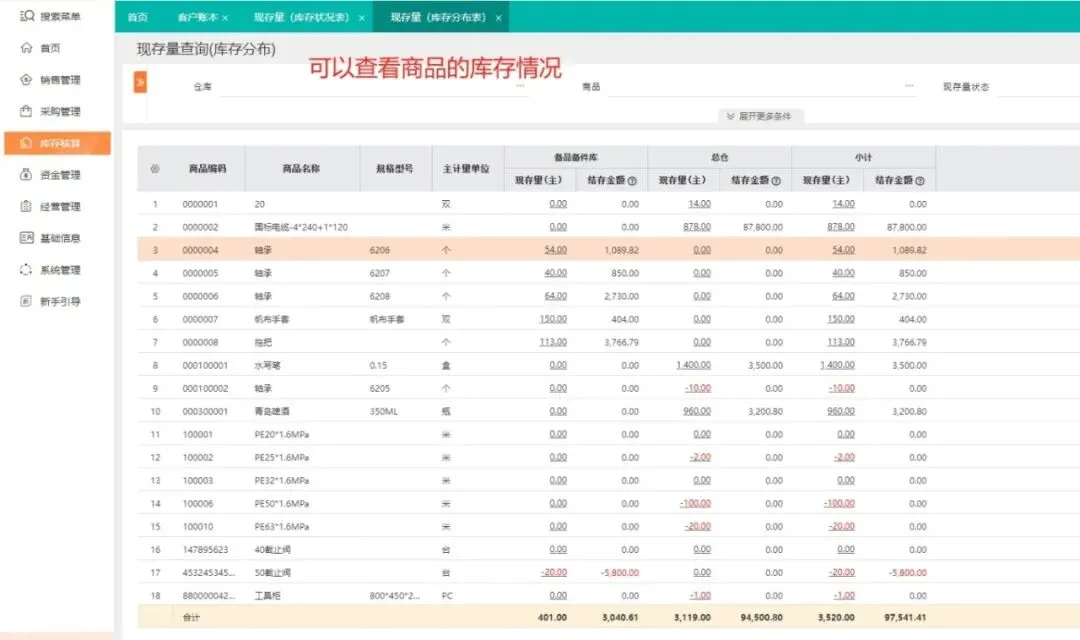Open 首页 home icon in the sidebar
The image size is (1080, 640).
(26, 48)
